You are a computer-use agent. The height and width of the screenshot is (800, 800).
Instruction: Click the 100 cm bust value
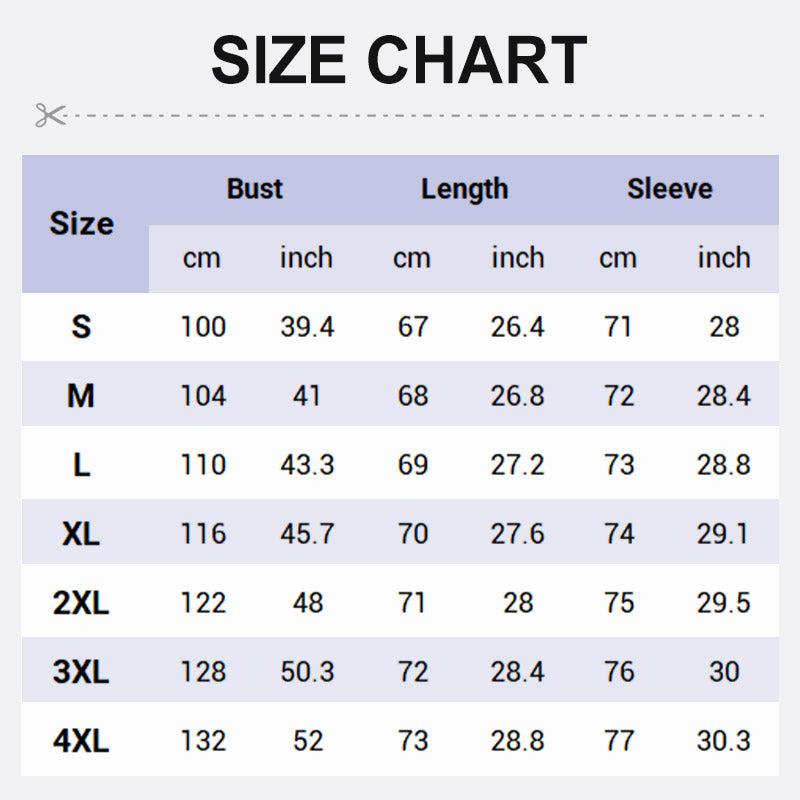tap(203, 327)
